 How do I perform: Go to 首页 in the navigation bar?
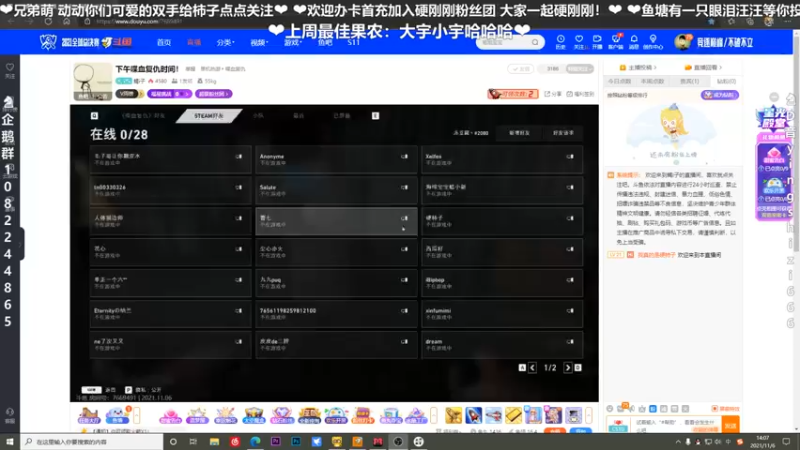(164, 43)
